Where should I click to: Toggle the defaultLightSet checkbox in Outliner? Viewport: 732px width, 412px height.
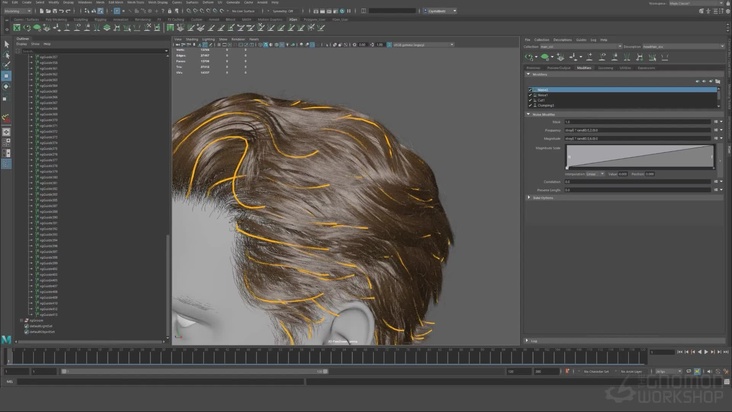pos(27,326)
